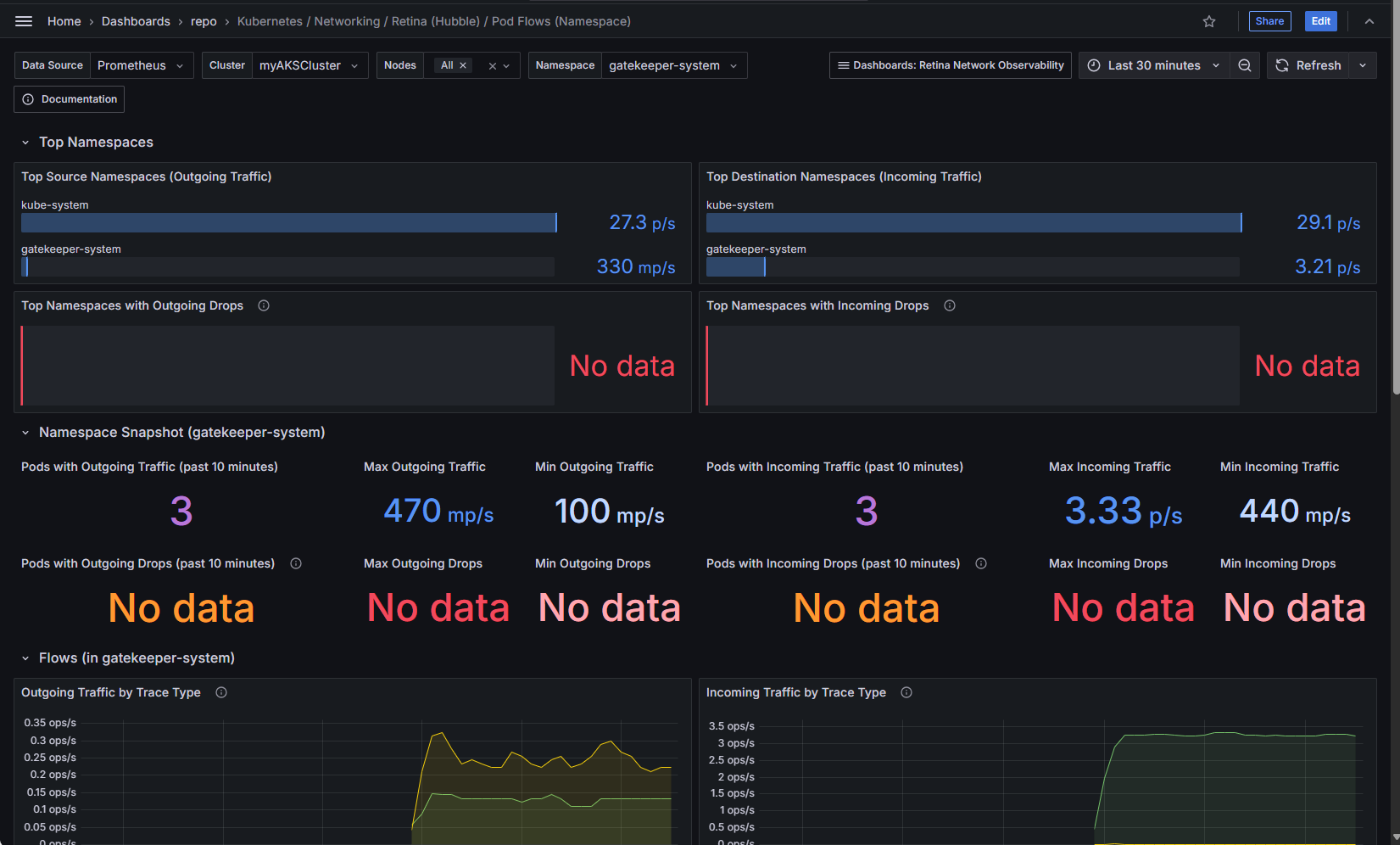Collapse the Top Namespaces row
Viewport: 1400px width, 845px height.
[x=25, y=143]
